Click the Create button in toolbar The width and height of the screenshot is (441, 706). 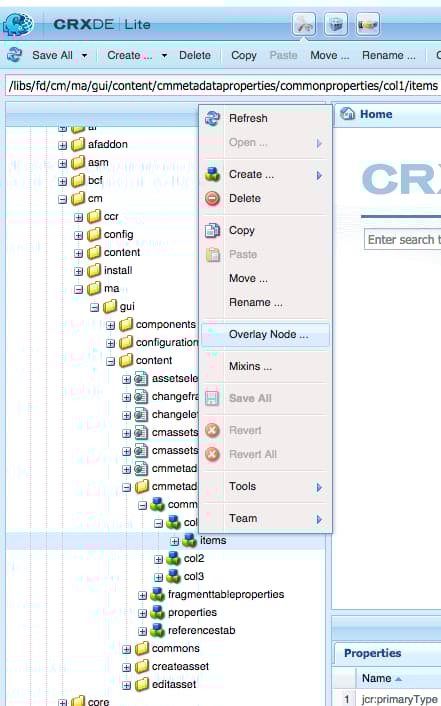[x=129, y=55]
